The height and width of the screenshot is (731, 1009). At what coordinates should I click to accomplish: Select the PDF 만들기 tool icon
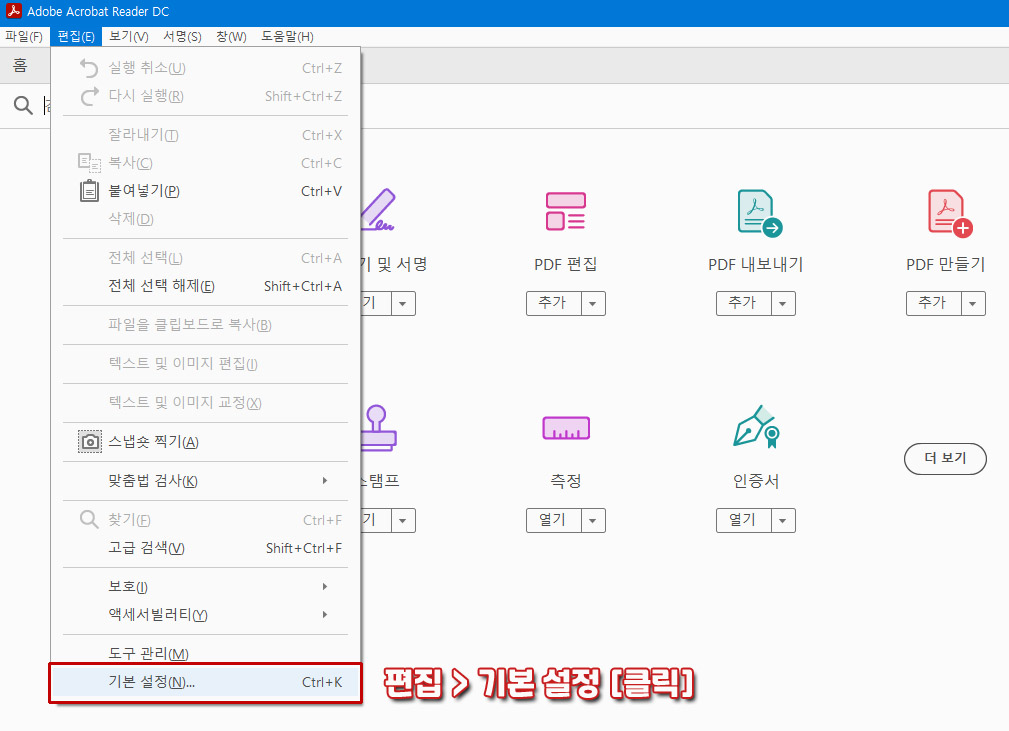coord(950,213)
